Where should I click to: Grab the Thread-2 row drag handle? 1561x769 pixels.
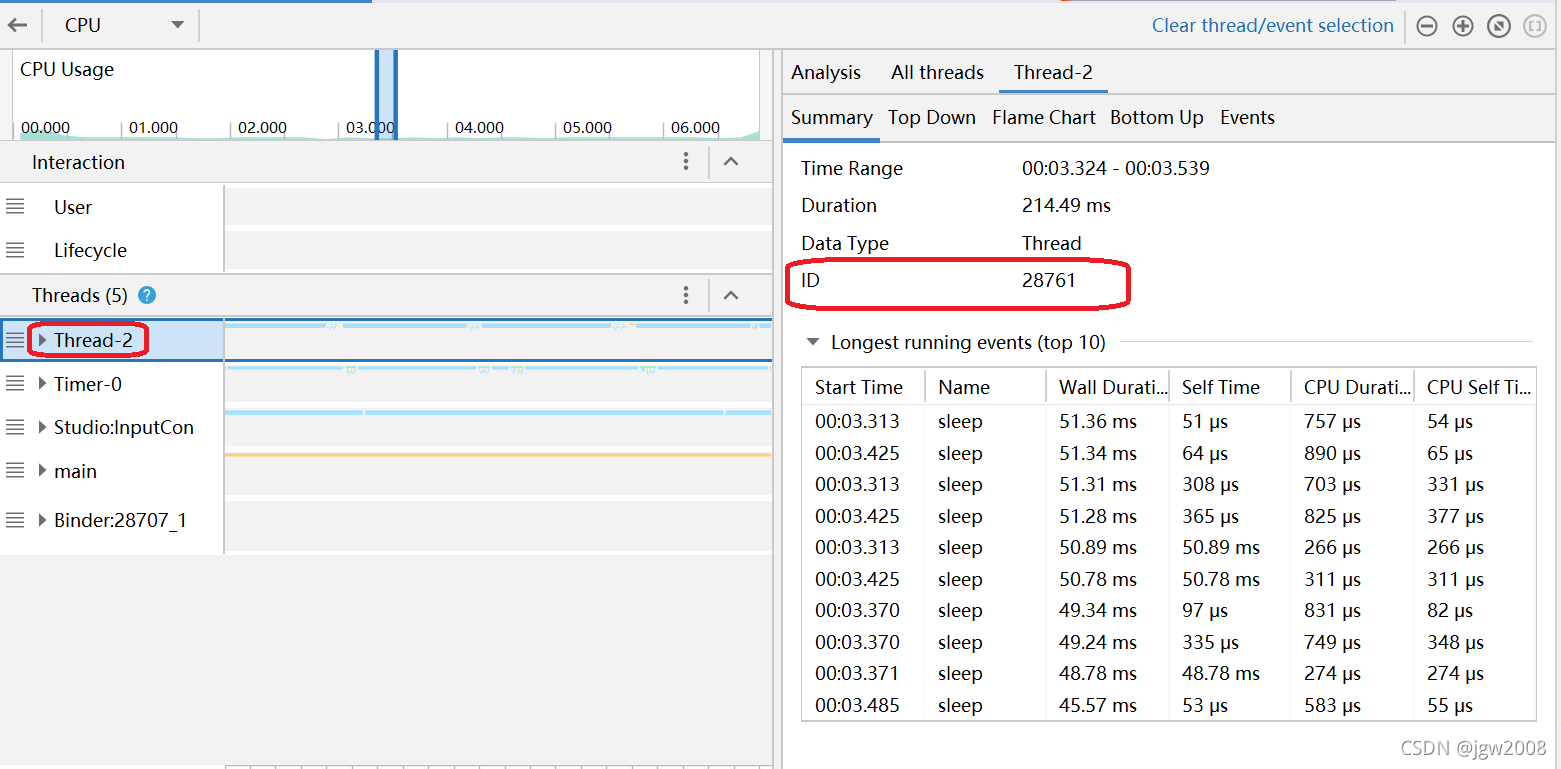click(15, 340)
